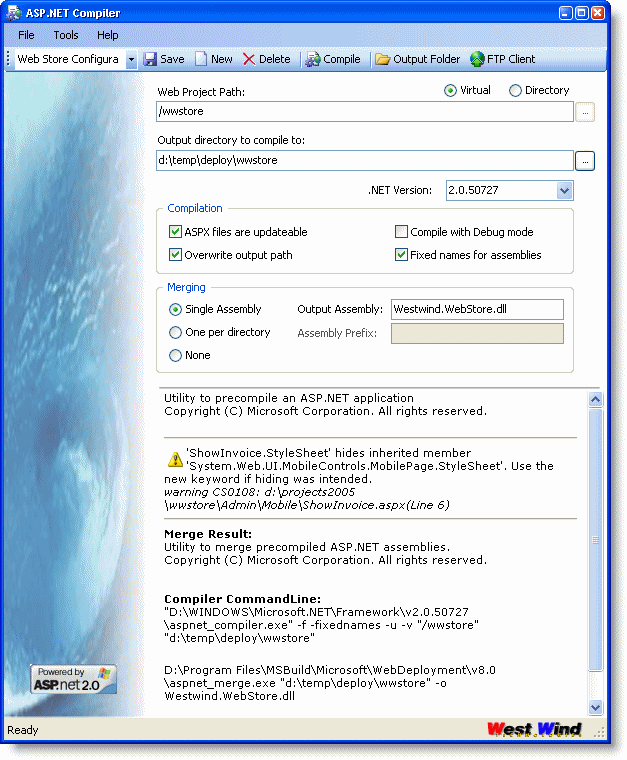Expand the .NET Version dropdown
The image size is (627, 760).
click(x=564, y=190)
